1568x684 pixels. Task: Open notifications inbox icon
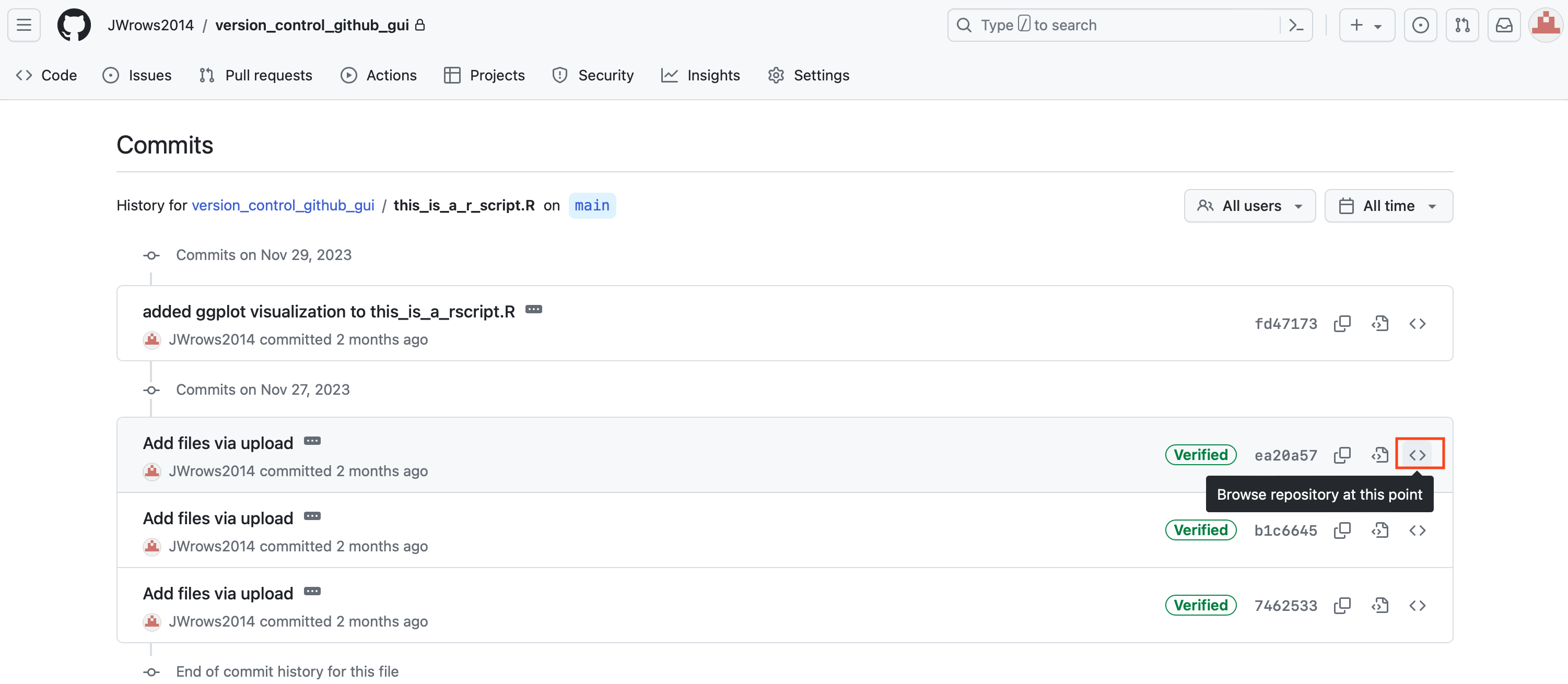1504,25
